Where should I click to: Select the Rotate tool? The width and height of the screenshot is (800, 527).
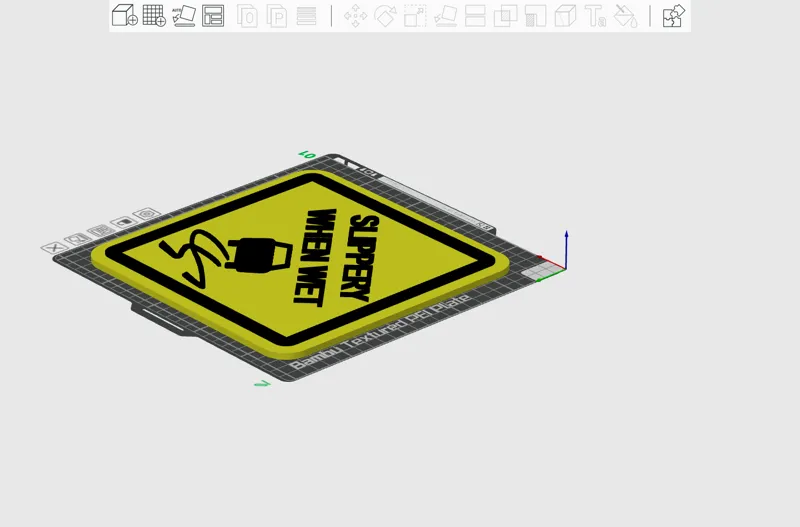[x=385, y=16]
